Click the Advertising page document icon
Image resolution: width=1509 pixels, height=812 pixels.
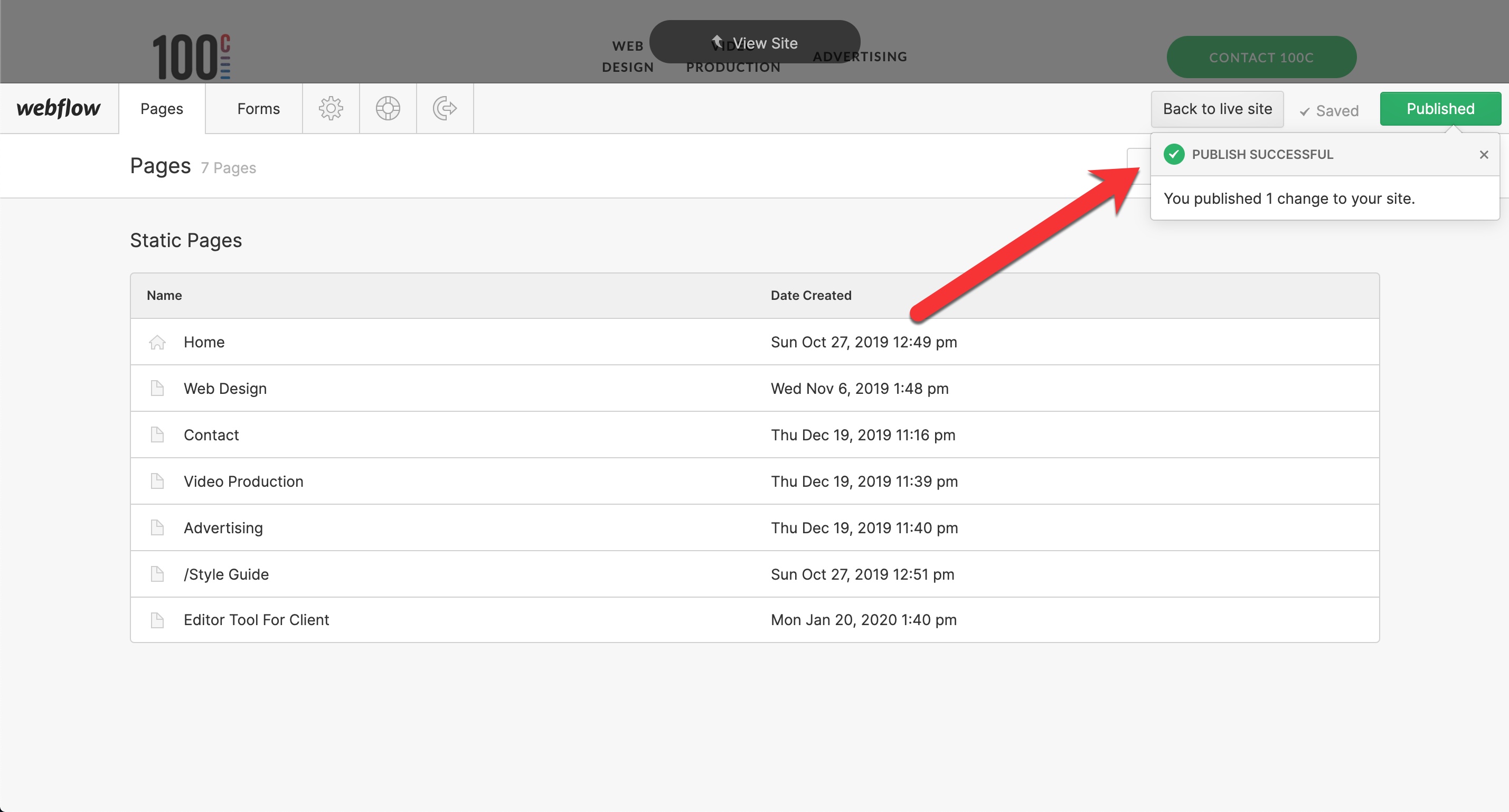(157, 528)
